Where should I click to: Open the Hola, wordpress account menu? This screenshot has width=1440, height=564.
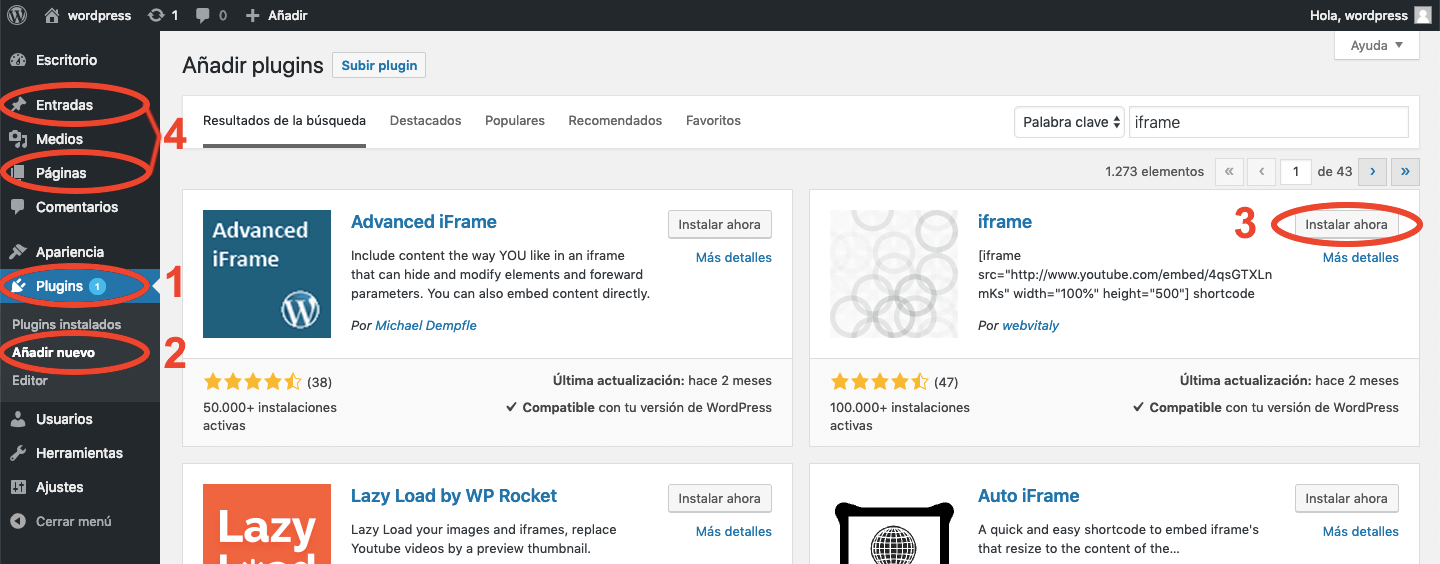click(1371, 15)
